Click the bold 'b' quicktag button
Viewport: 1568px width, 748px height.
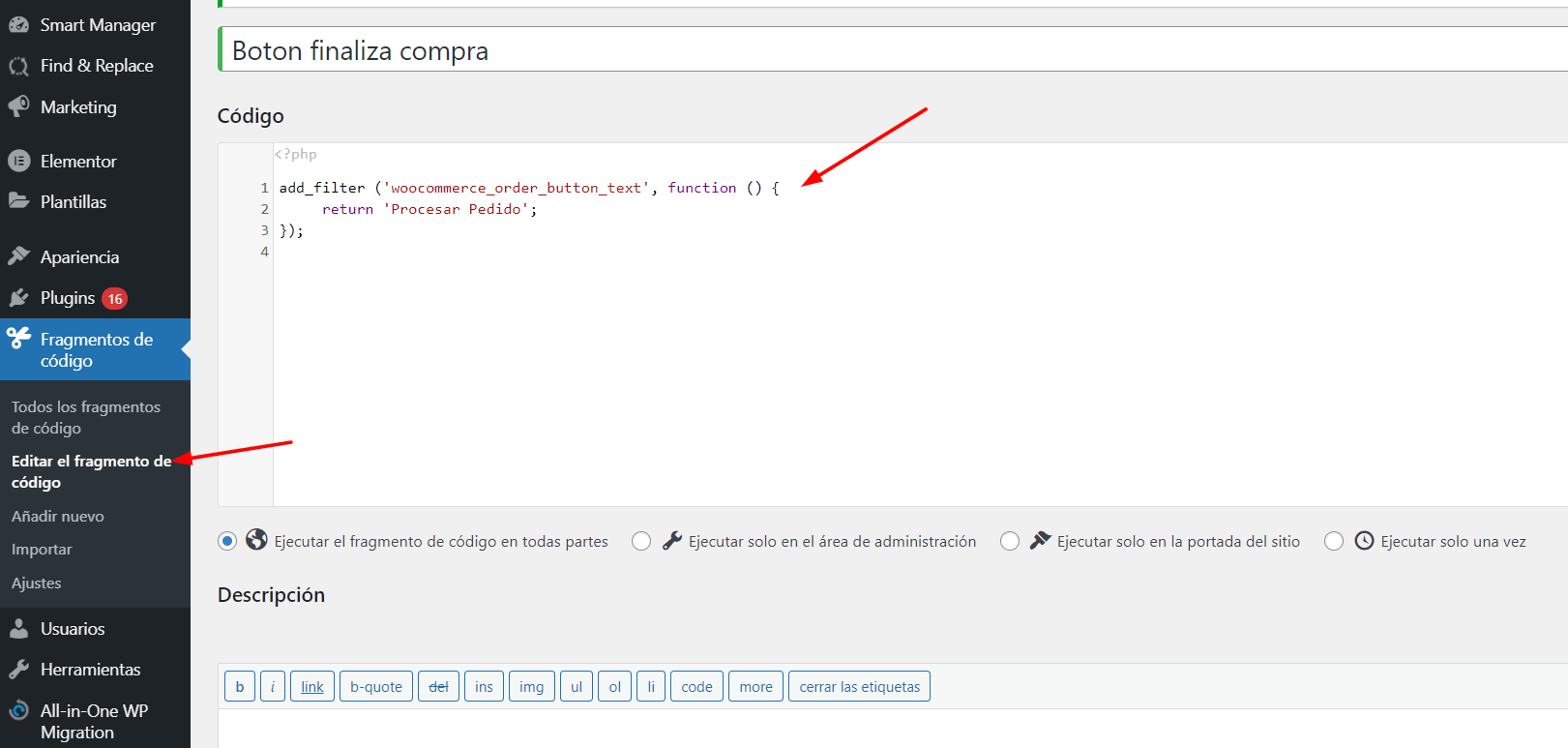[240, 686]
